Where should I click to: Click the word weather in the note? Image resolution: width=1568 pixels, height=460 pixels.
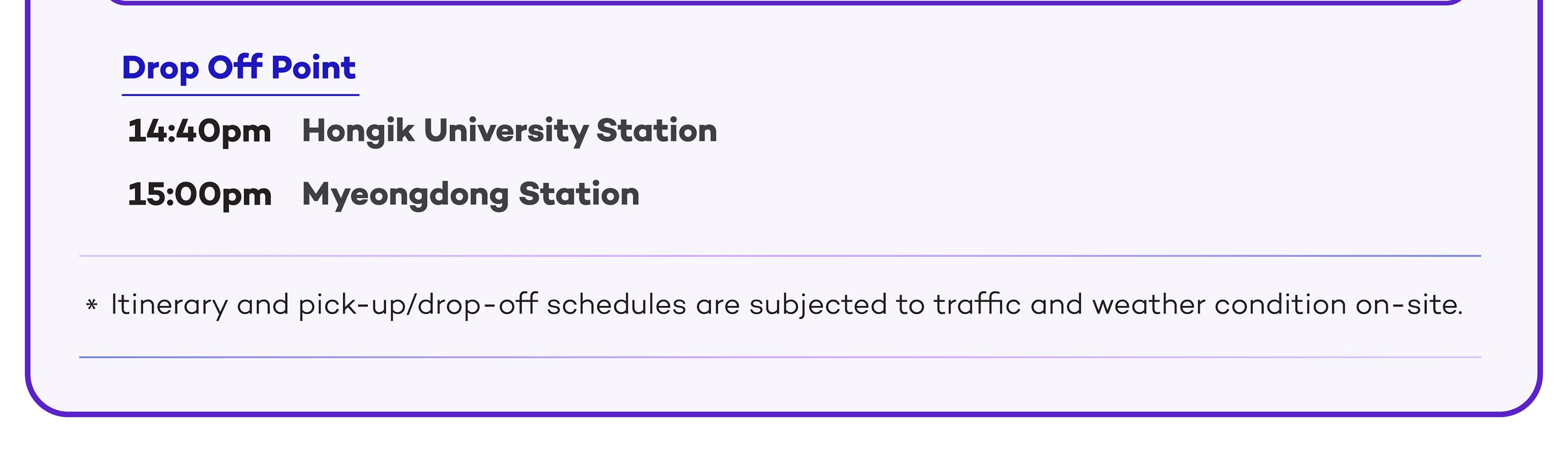click(1149, 304)
